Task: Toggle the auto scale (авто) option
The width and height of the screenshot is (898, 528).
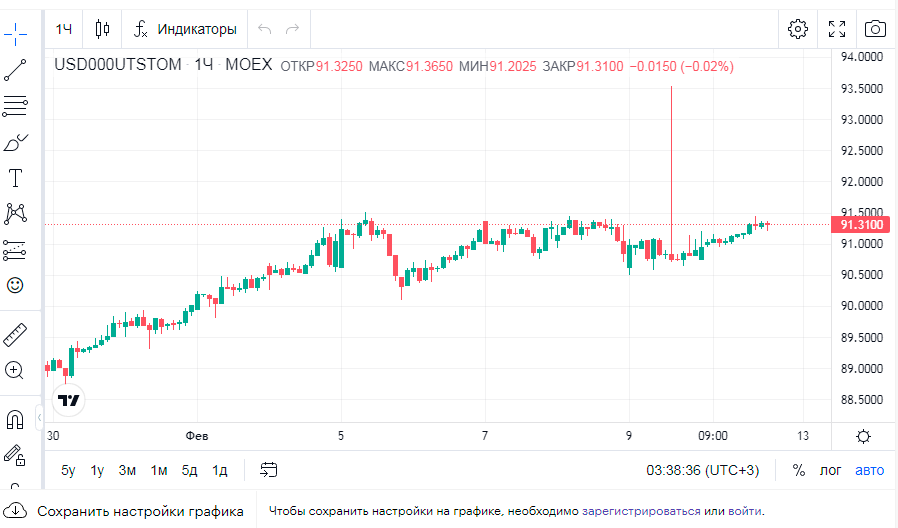Action: point(869,470)
